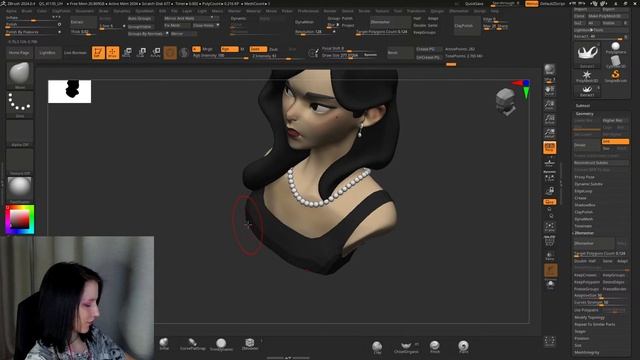Select the TrimDynamic brush

pyautogui.click(x=221, y=344)
